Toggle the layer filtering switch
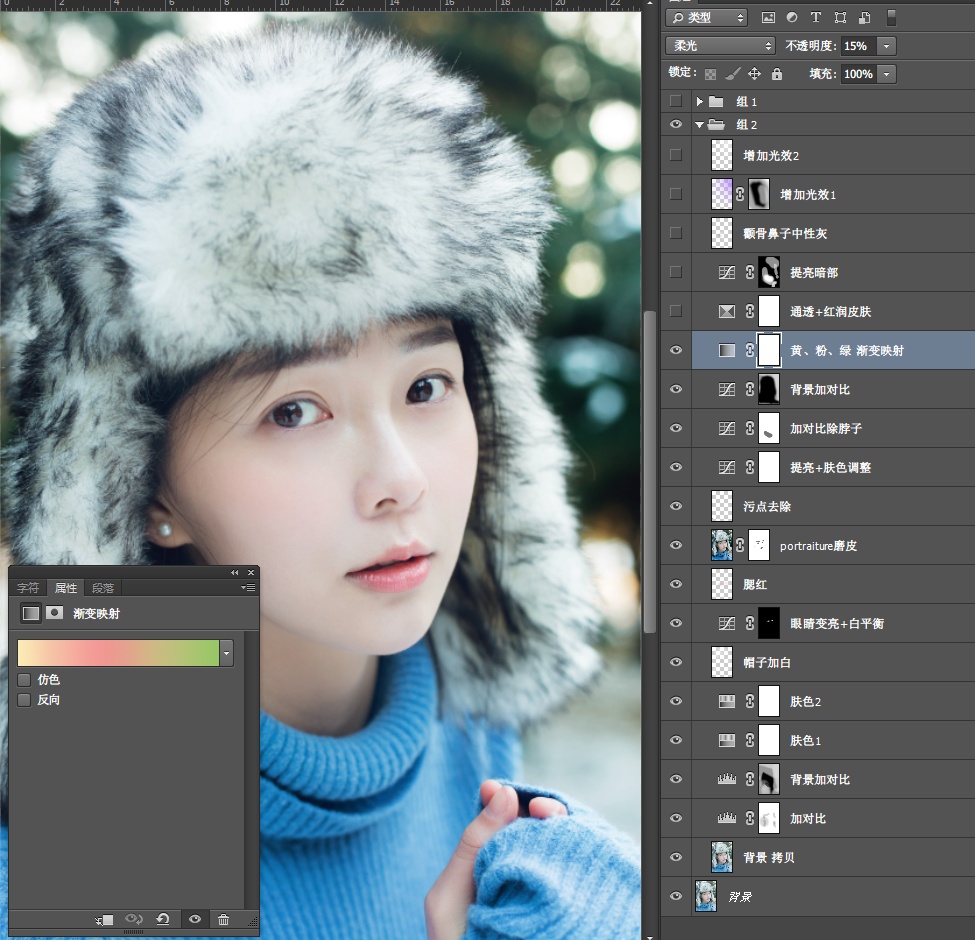The height and width of the screenshot is (940, 975). [891, 17]
